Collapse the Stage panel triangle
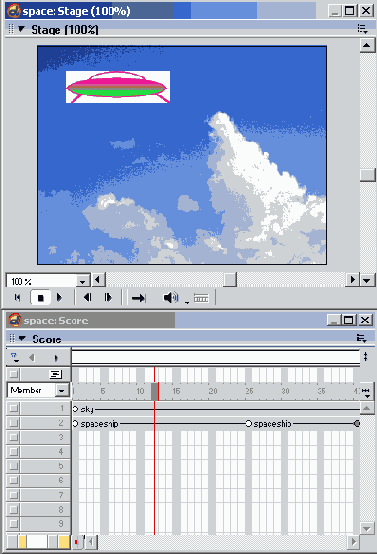Viewport: 377px width, 554px height. point(21,29)
